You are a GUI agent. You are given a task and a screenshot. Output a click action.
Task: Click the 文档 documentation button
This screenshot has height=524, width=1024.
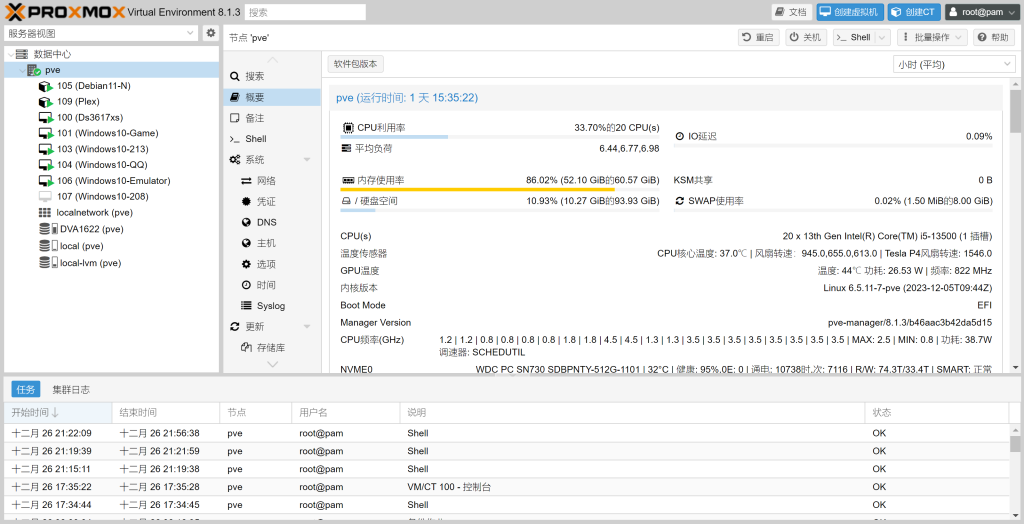click(x=792, y=12)
